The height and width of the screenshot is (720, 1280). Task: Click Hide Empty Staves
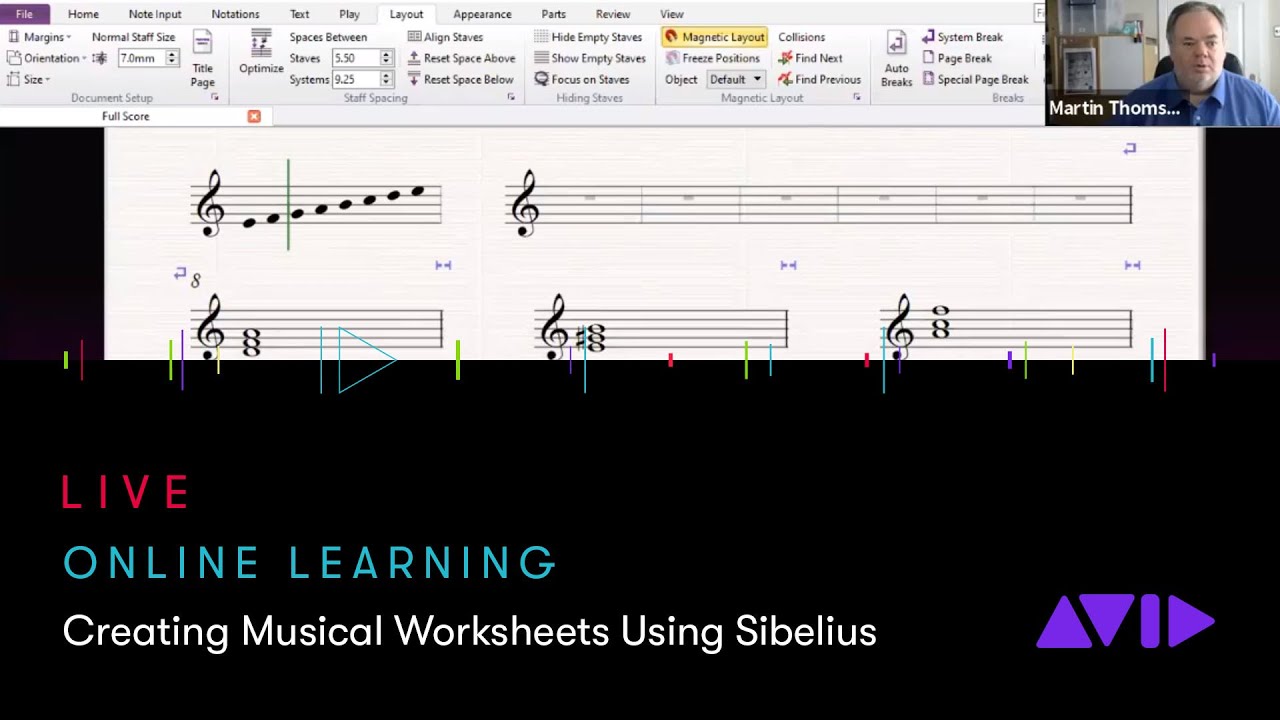588,37
